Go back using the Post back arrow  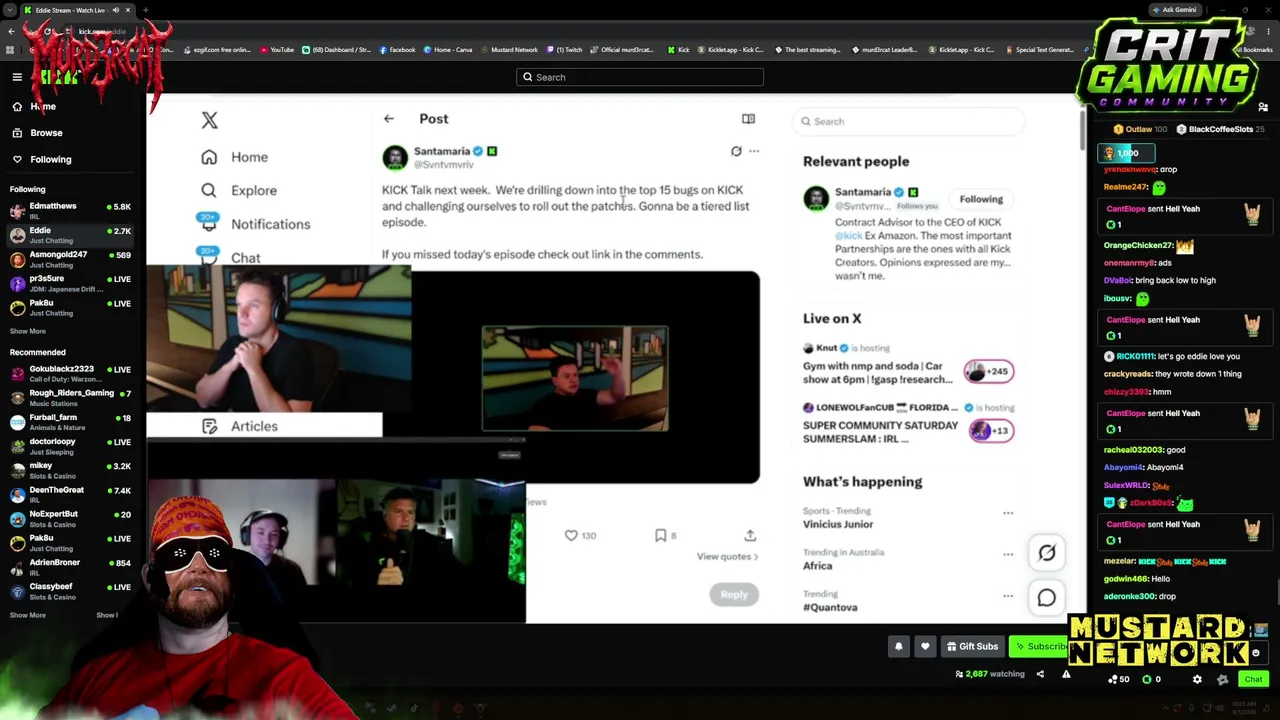click(389, 119)
